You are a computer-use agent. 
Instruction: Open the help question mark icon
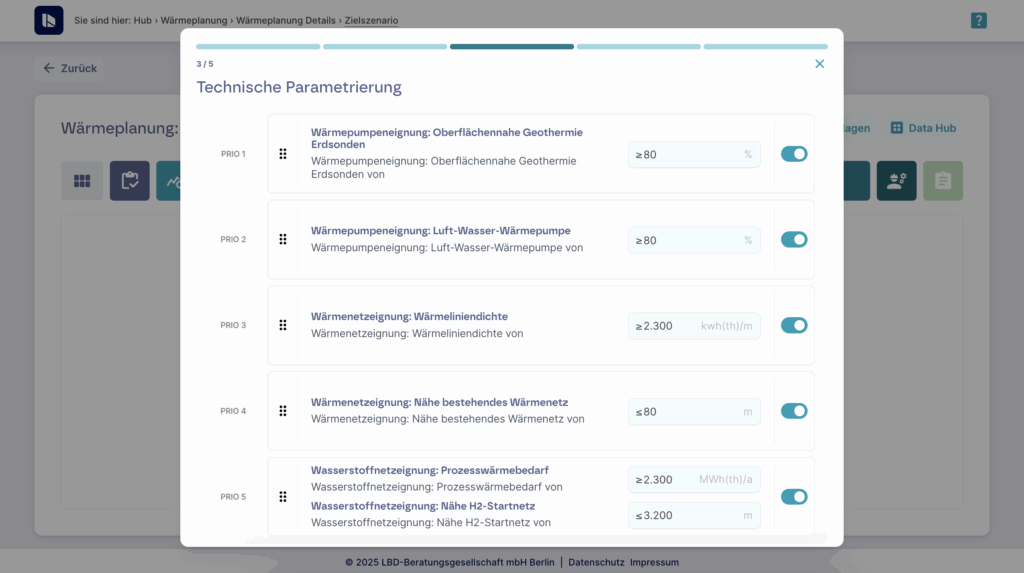978,20
